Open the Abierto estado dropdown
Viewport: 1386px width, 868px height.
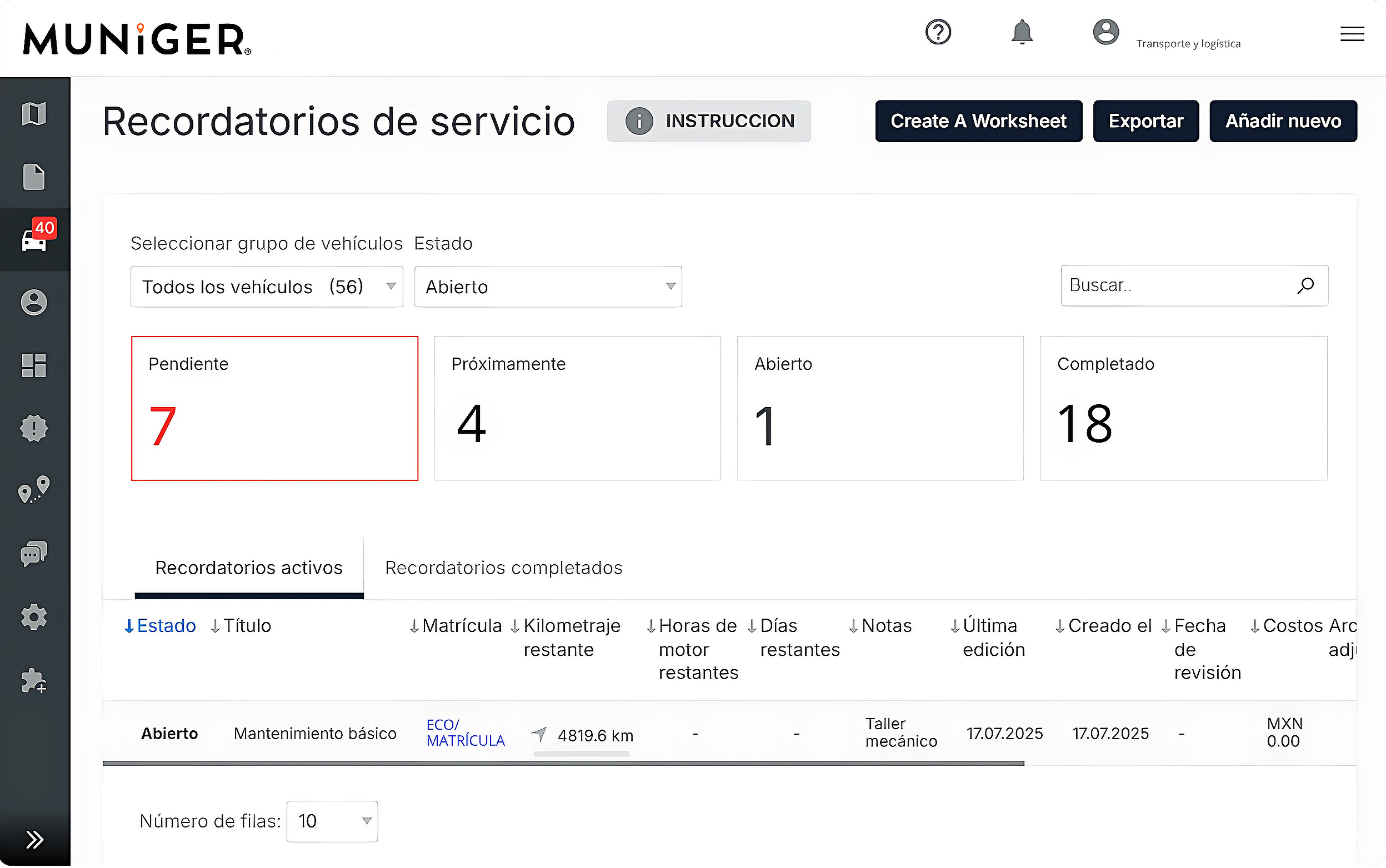pos(547,287)
